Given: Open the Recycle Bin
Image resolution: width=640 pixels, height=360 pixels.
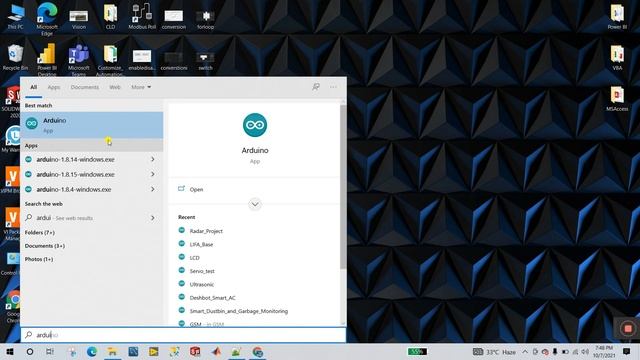Looking at the screenshot, I should click(x=15, y=58).
